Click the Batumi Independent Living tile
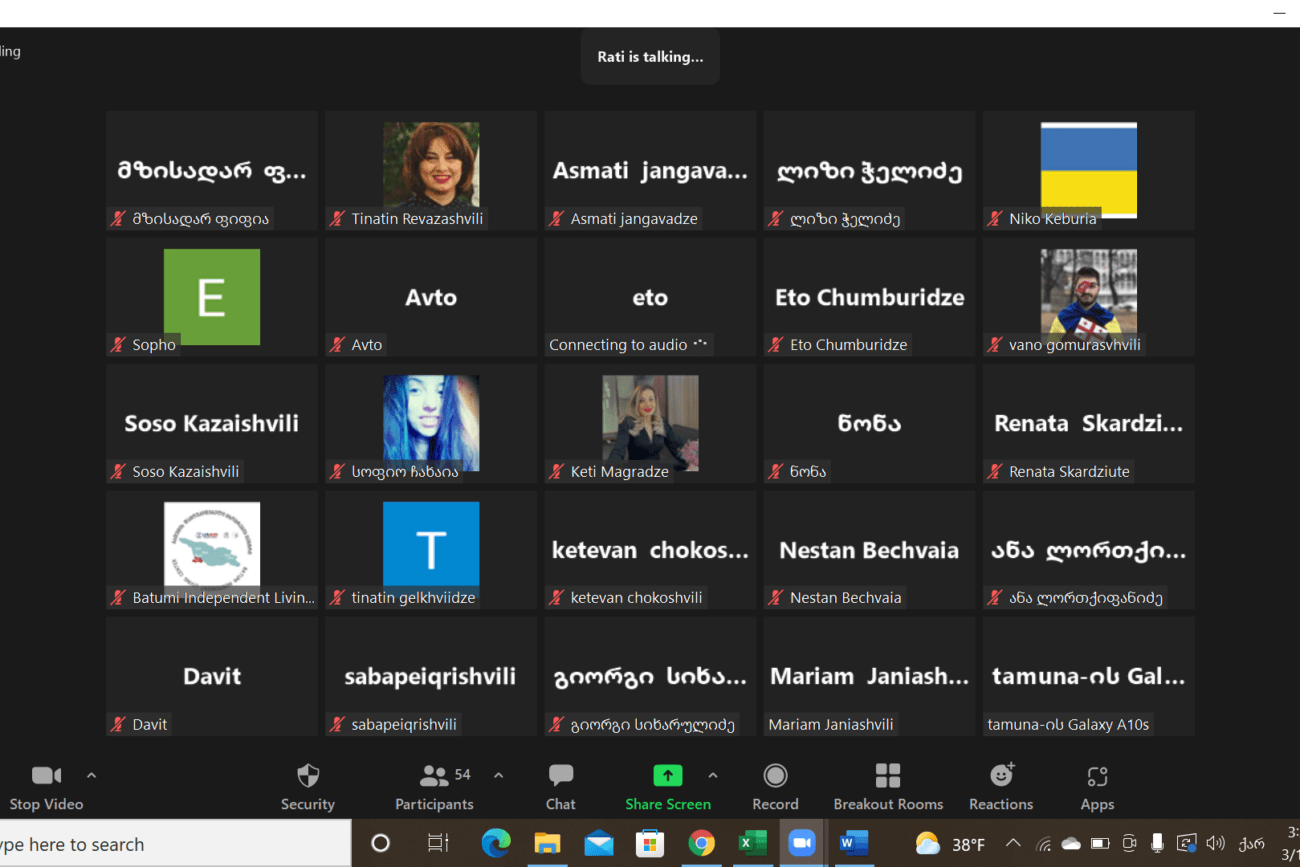The image size is (1300, 867). tap(212, 547)
